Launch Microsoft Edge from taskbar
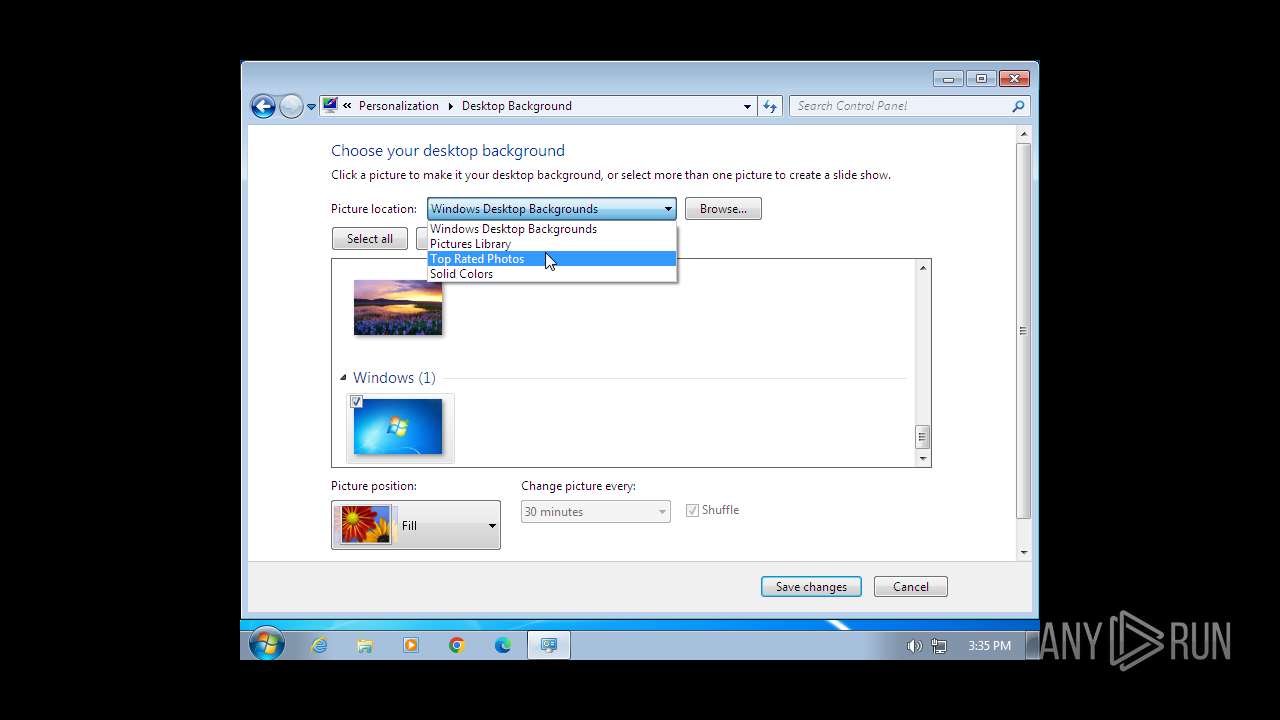Screen dimensions: 1280x720 [x=503, y=645]
